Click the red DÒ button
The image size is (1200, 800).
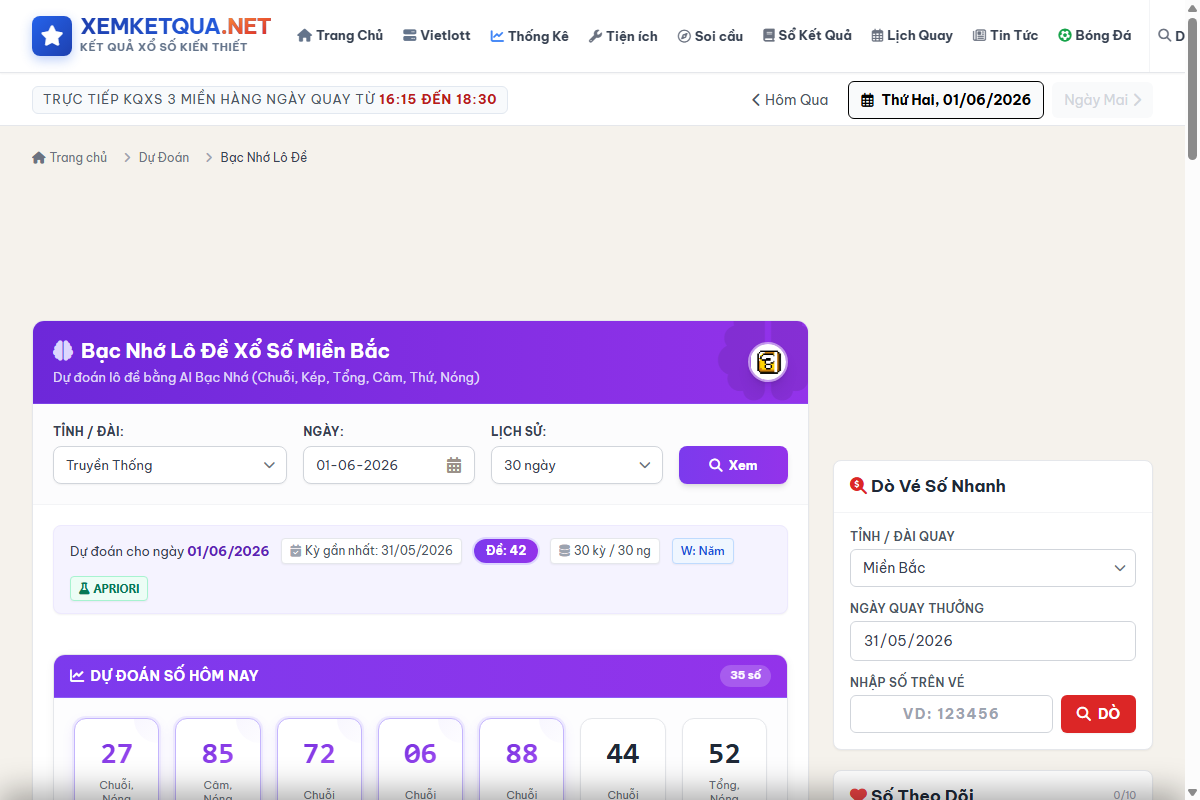(x=1098, y=714)
